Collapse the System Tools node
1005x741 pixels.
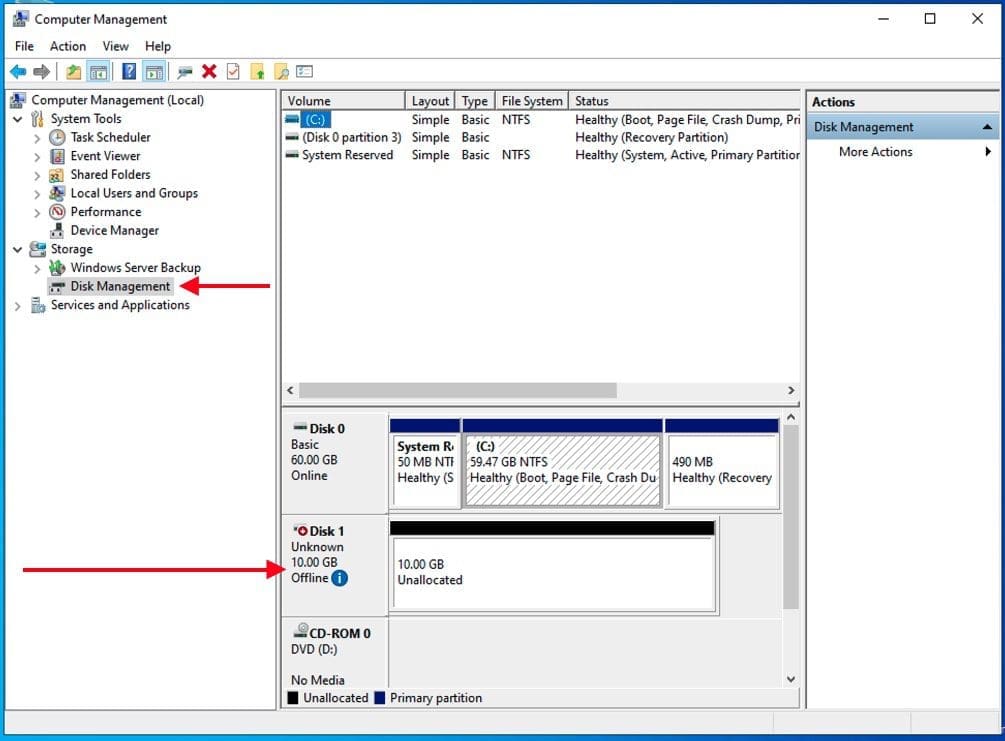pyautogui.click(x=18, y=119)
